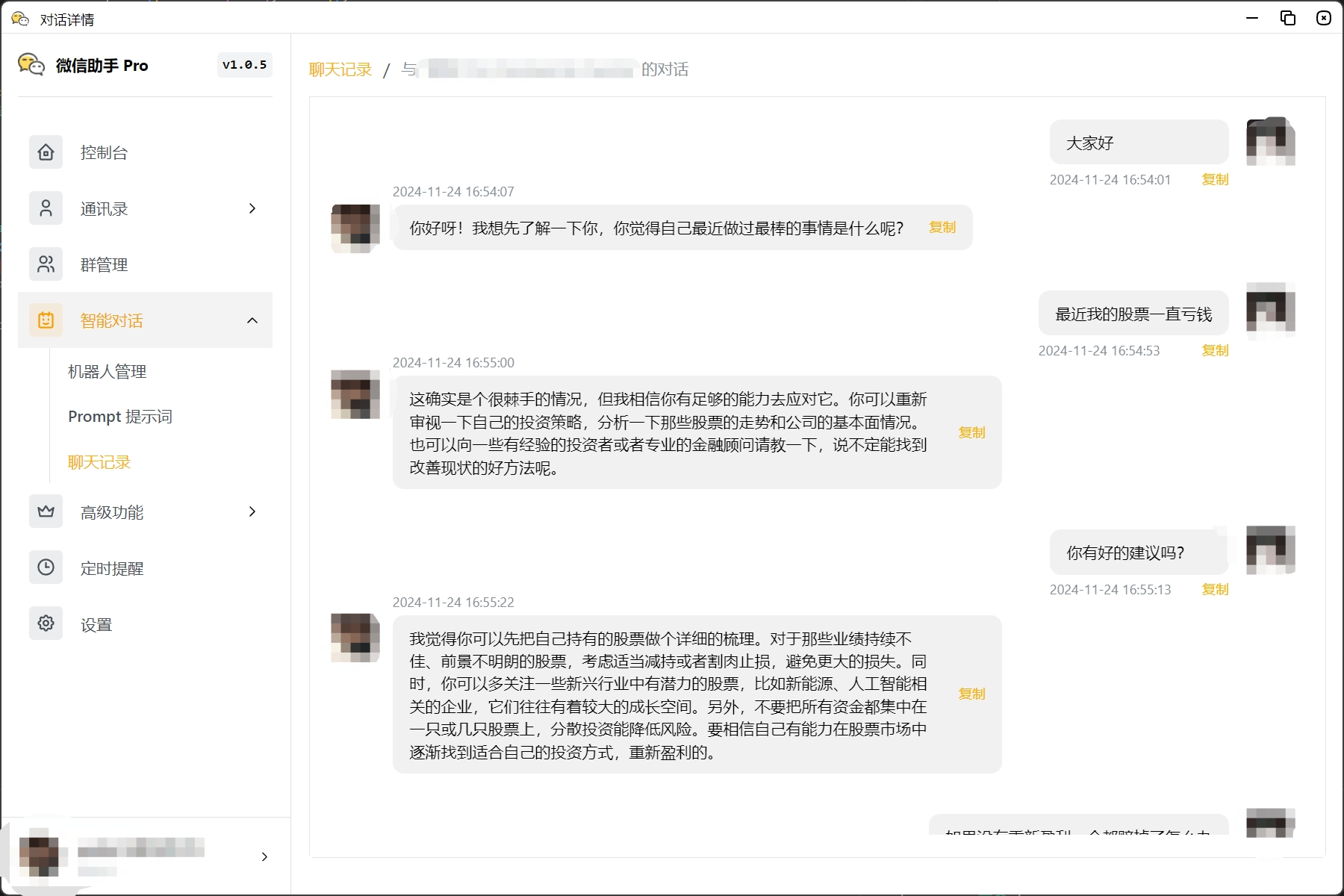Copy the 大家好 message
1344x896 pixels.
coord(1214,179)
